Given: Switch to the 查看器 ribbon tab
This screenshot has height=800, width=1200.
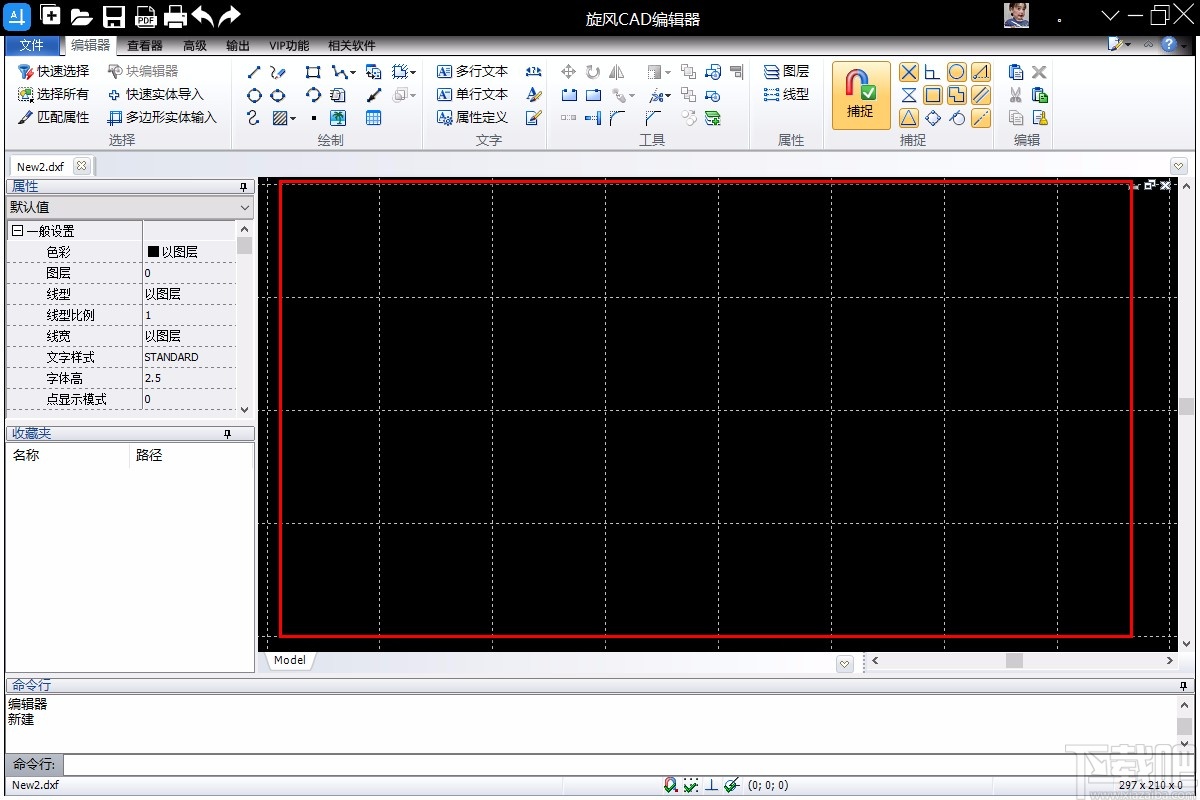Looking at the screenshot, I should pyautogui.click(x=145, y=45).
